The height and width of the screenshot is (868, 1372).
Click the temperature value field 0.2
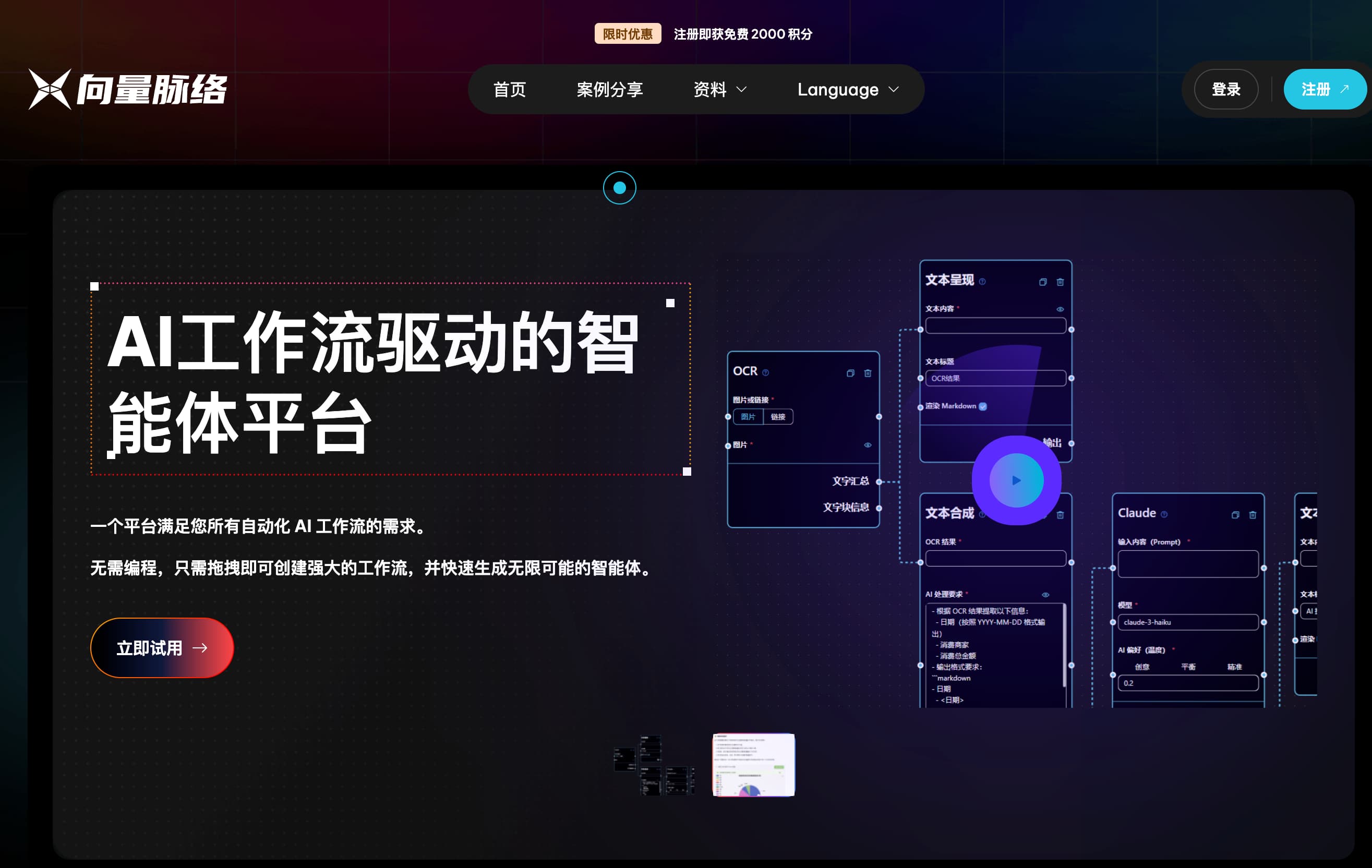pyautogui.click(x=1188, y=683)
